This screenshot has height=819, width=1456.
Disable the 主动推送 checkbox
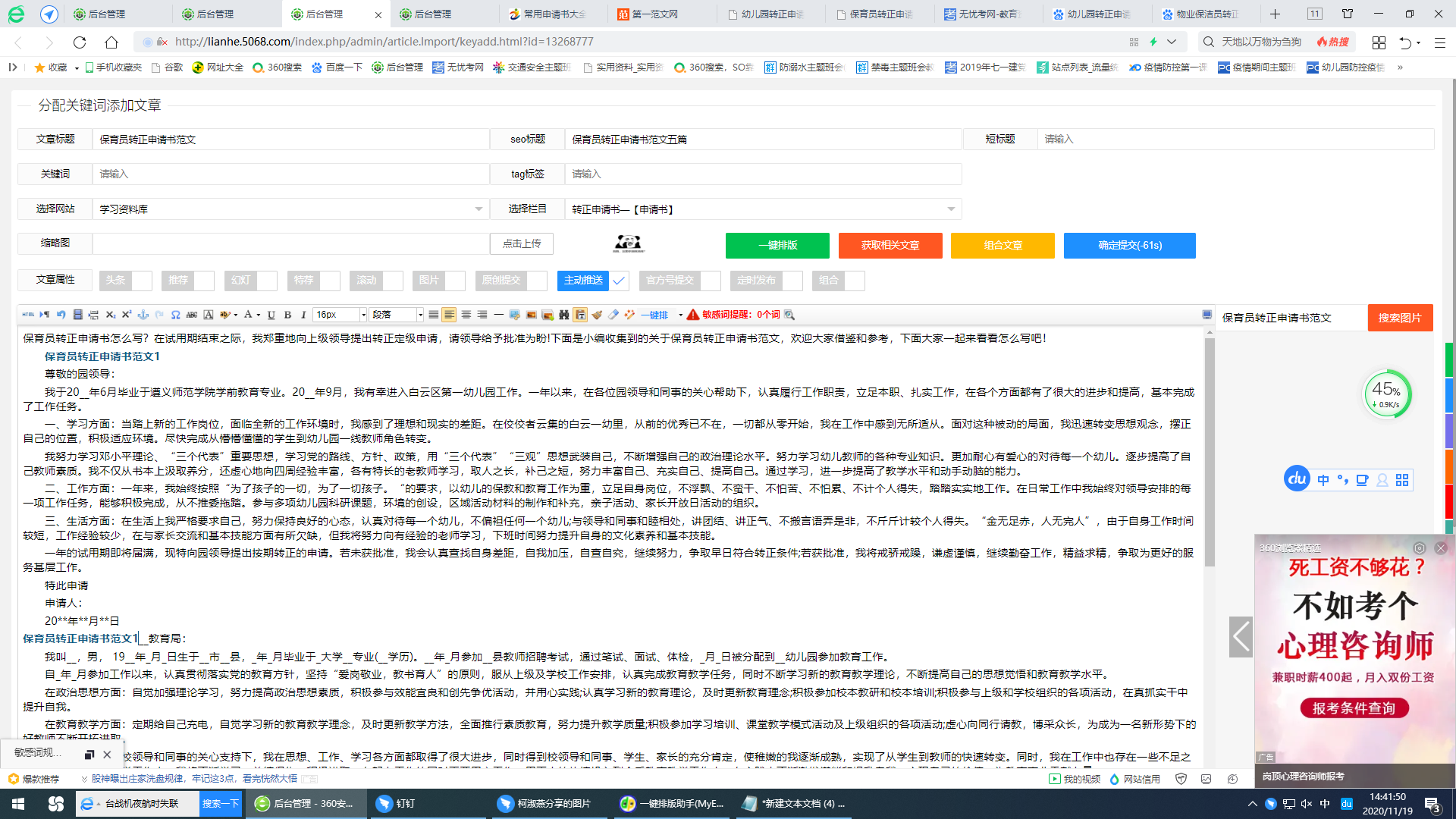(x=620, y=281)
